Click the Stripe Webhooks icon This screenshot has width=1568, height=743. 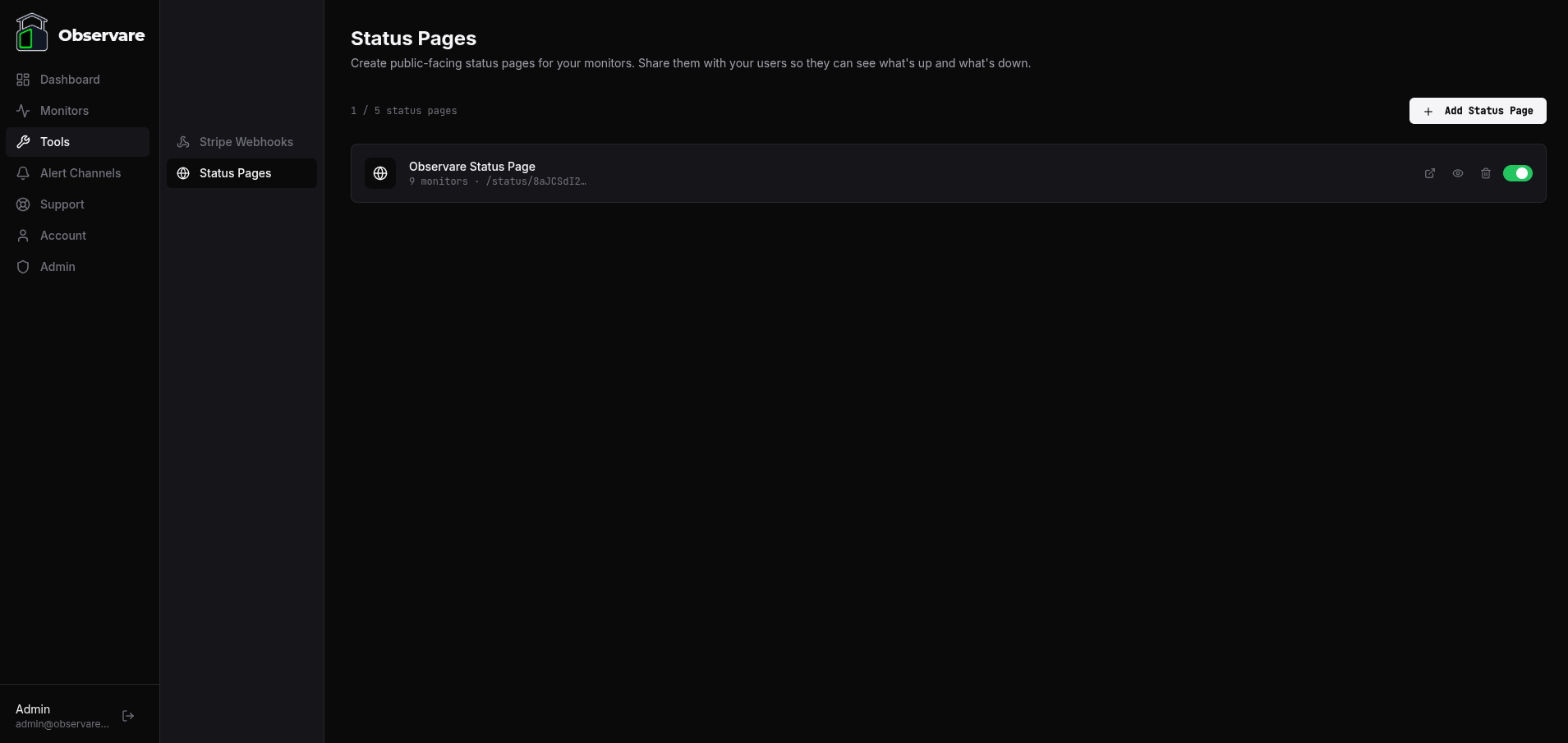[x=182, y=141]
